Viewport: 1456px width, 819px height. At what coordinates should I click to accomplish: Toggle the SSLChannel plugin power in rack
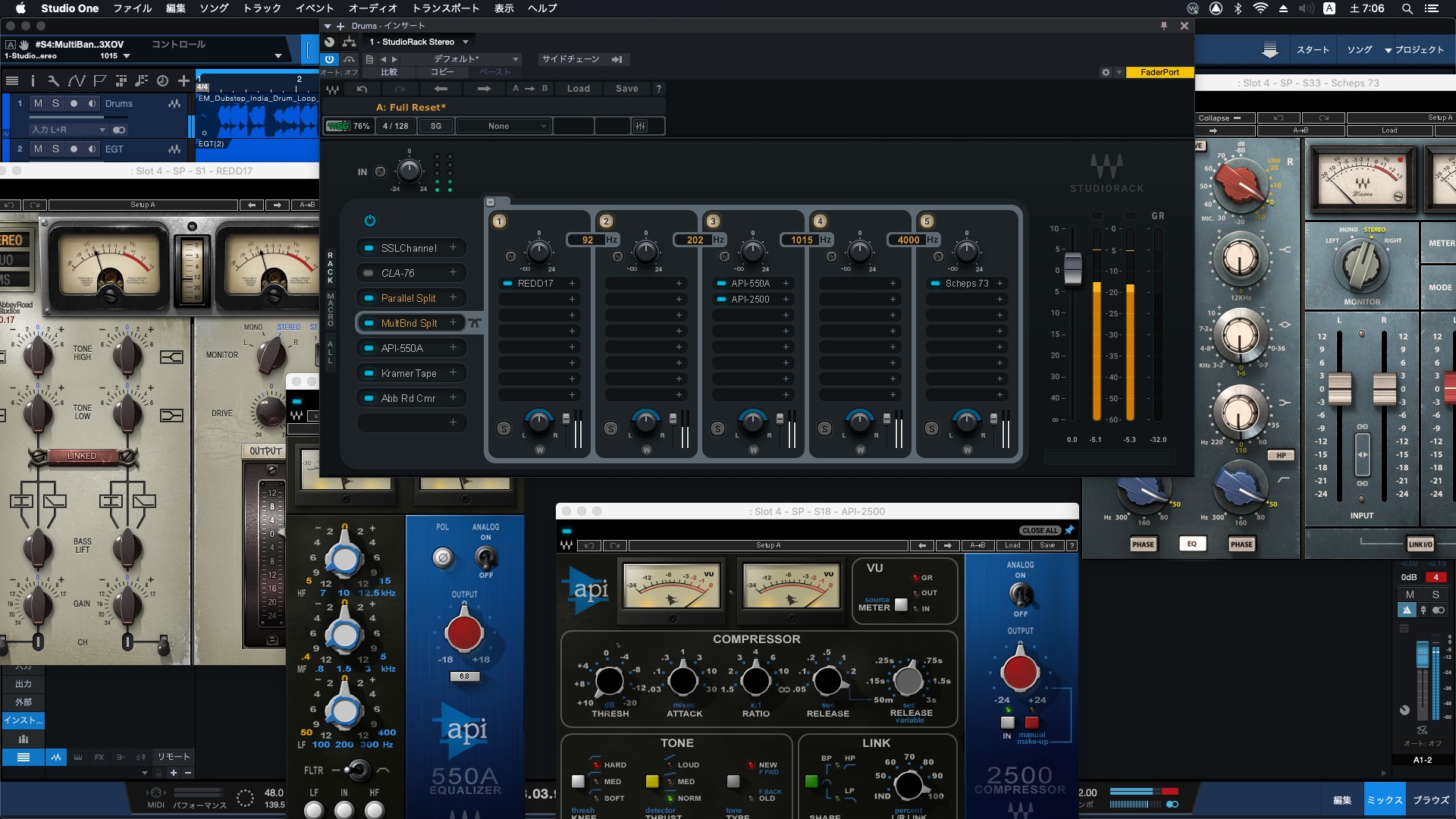pos(368,248)
